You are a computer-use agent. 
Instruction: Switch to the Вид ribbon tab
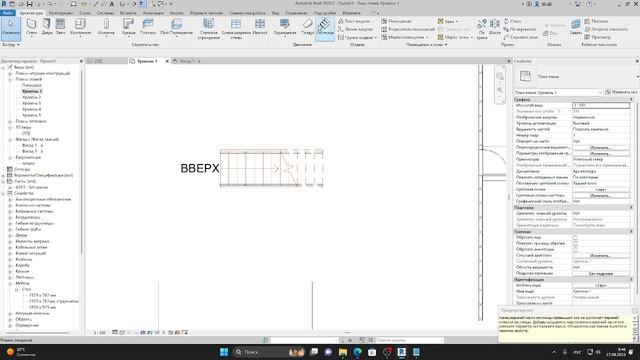click(x=276, y=13)
